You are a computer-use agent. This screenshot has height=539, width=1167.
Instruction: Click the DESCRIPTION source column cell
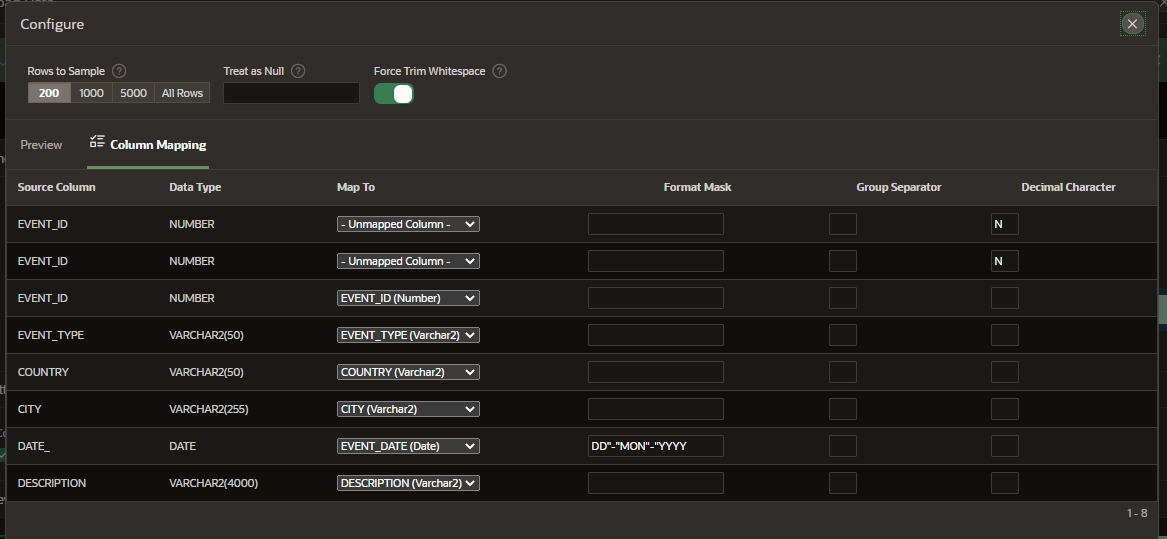52,483
